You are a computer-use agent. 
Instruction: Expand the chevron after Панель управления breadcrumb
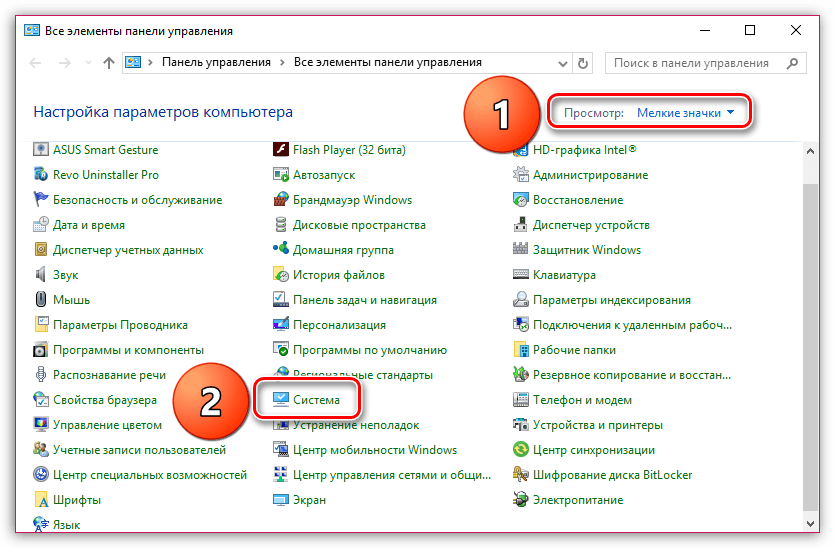pos(282,63)
